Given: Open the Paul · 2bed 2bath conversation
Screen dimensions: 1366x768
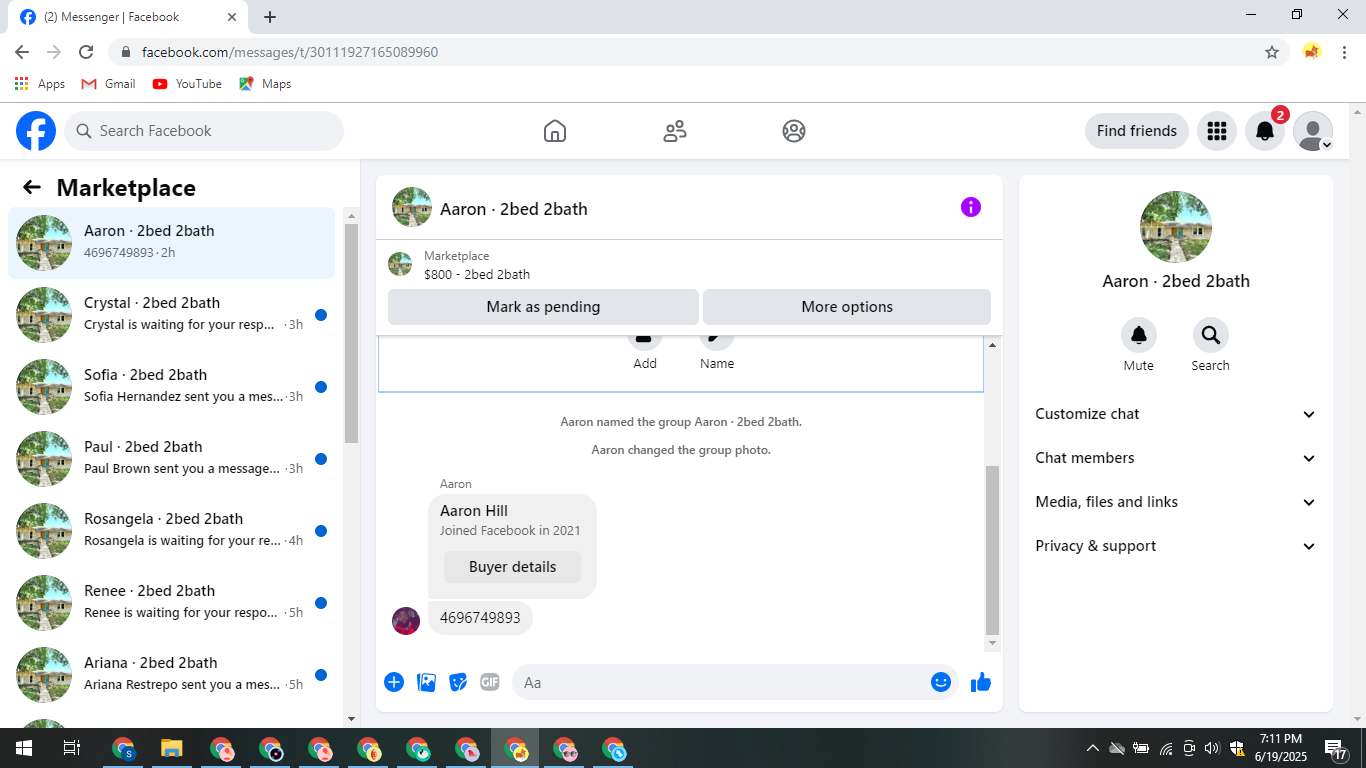Looking at the screenshot, I should tap(171, 459).
